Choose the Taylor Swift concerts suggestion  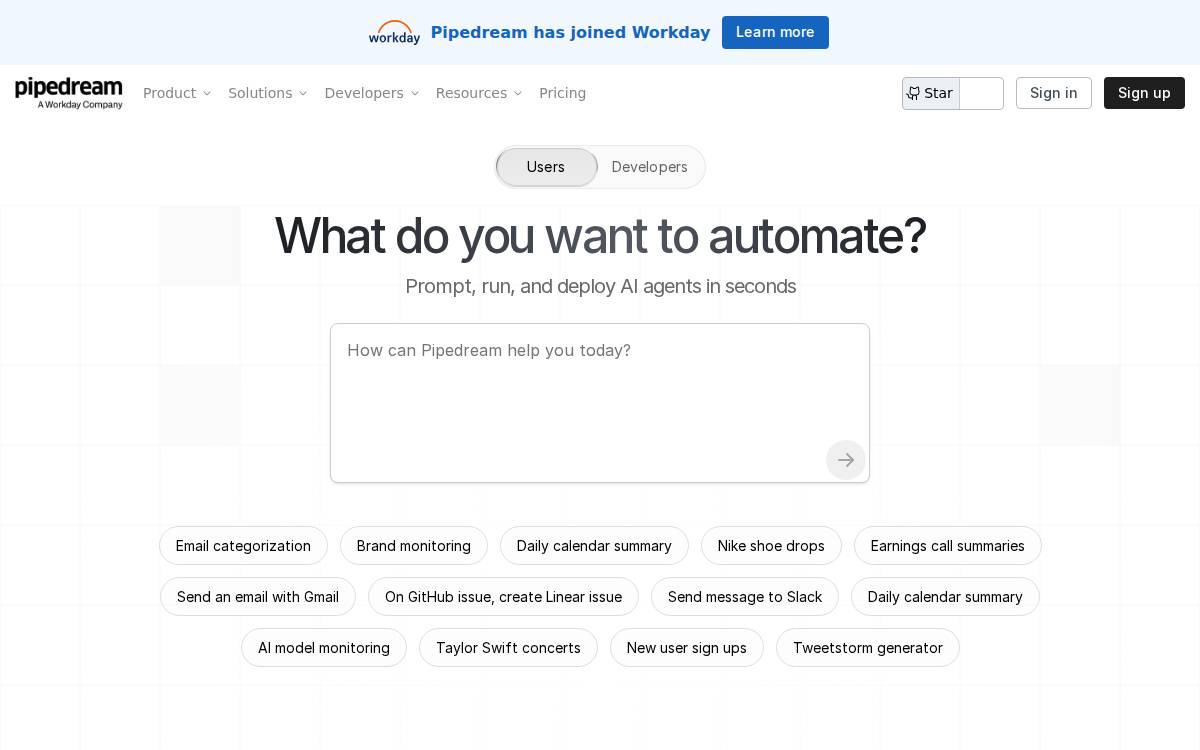(508, 648)
